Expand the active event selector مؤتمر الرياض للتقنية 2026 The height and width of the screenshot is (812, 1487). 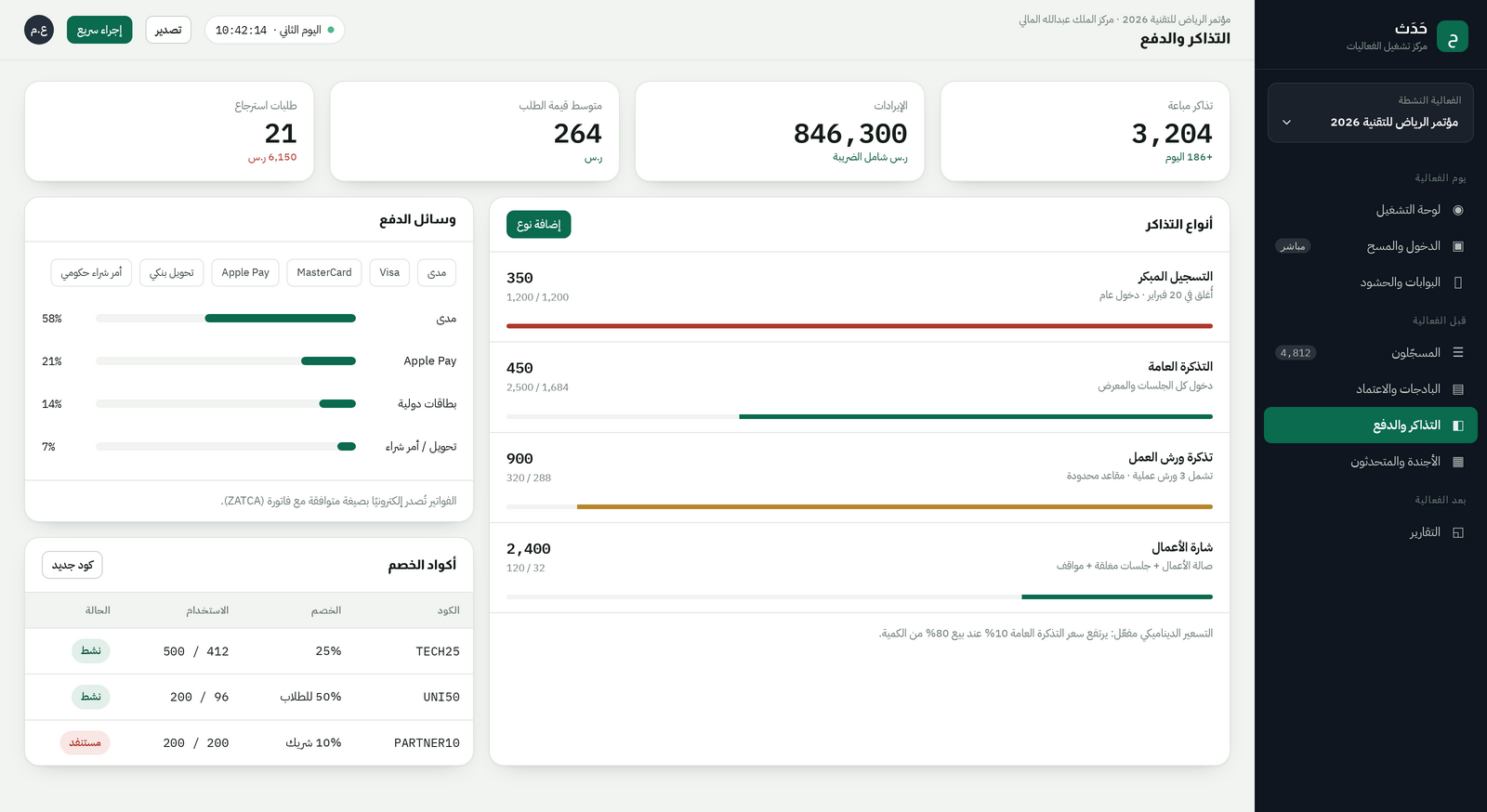[1371, 112]
